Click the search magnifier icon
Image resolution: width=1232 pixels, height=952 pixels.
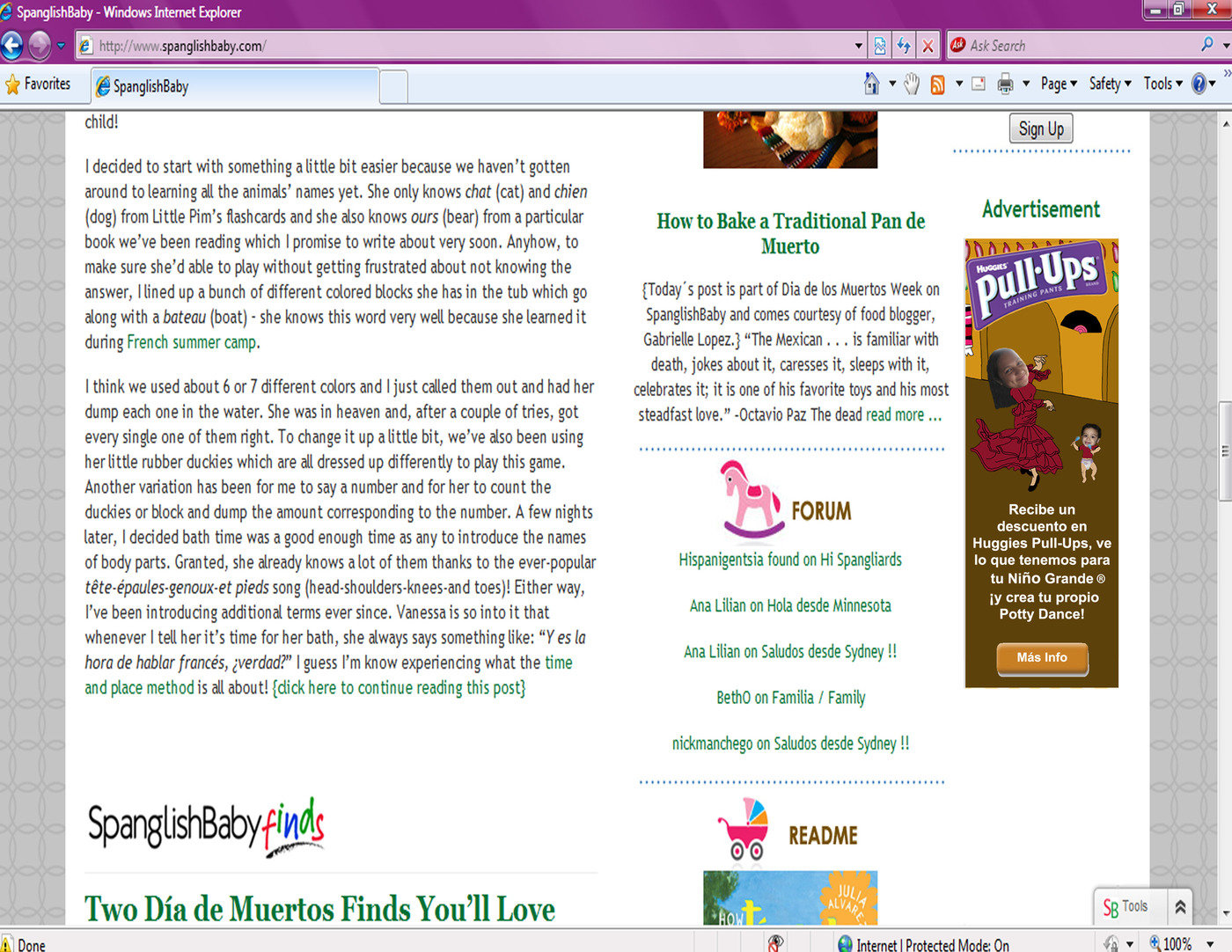pyautogui.click(x=1206, y=45)
